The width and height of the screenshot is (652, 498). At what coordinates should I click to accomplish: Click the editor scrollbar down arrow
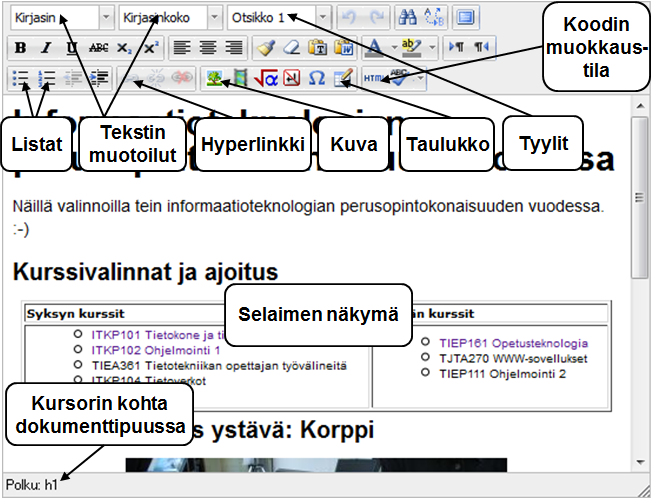coord(640,462)
